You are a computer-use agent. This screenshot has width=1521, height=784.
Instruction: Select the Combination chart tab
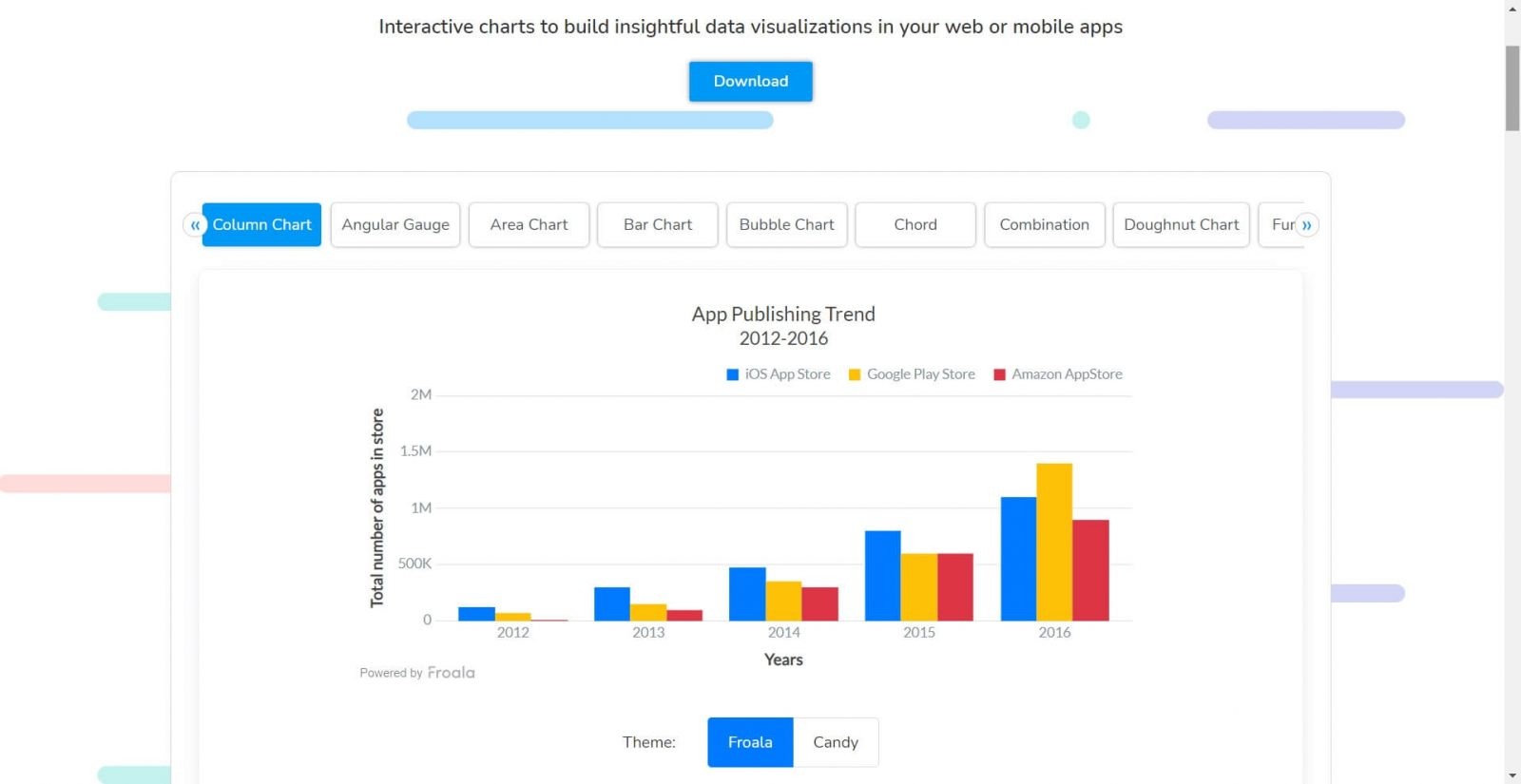coord(1044,225)
